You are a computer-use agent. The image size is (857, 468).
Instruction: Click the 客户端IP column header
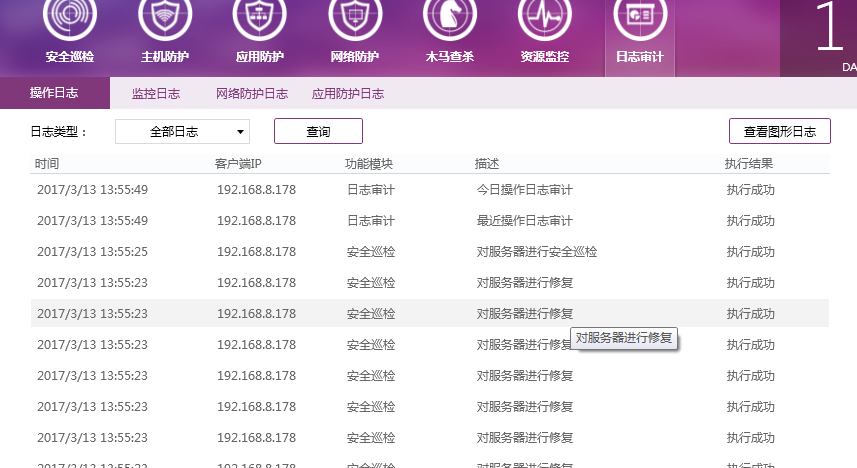pyautogui.click(x=238, y=164)
